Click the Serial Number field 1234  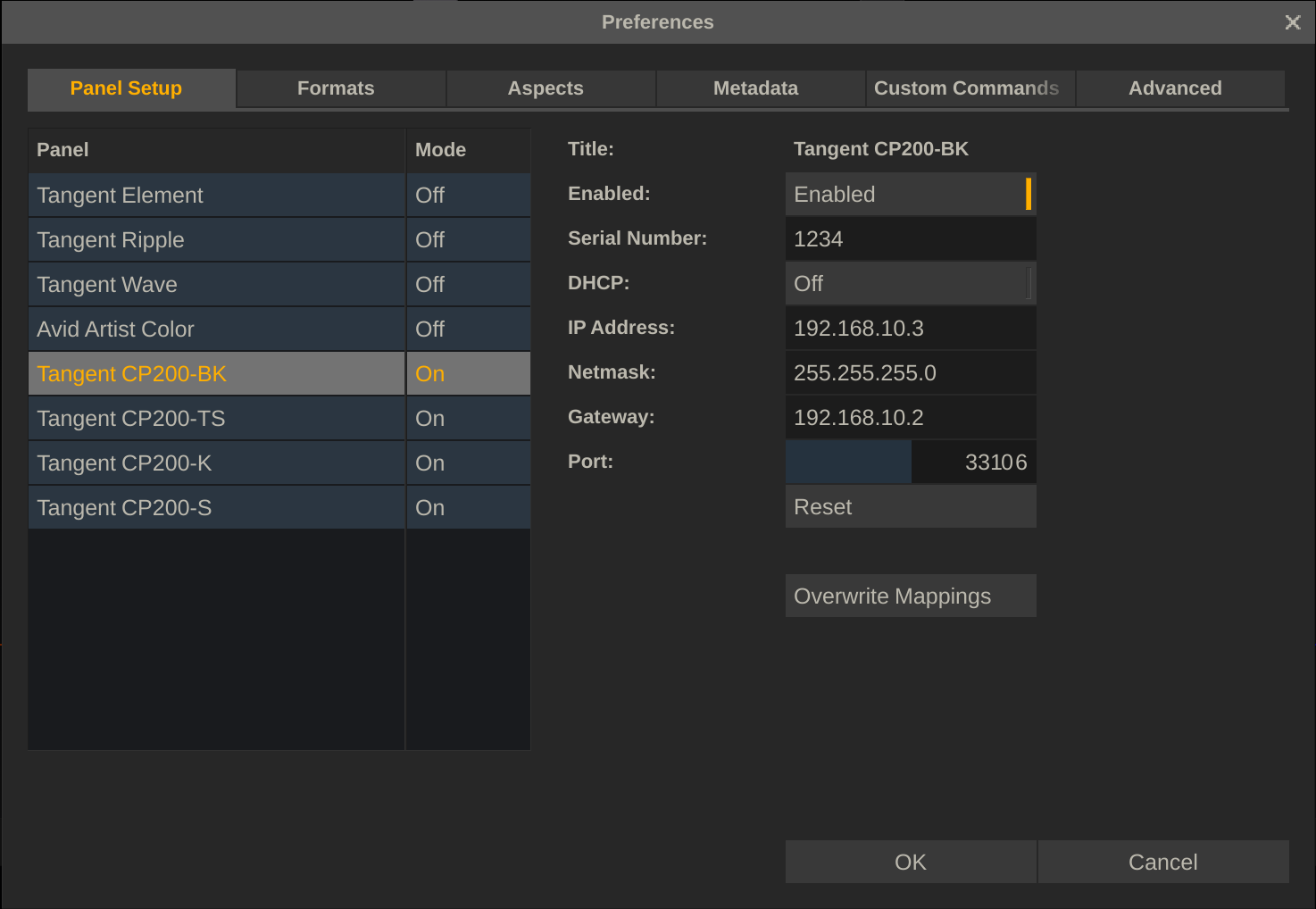[911, 238]
